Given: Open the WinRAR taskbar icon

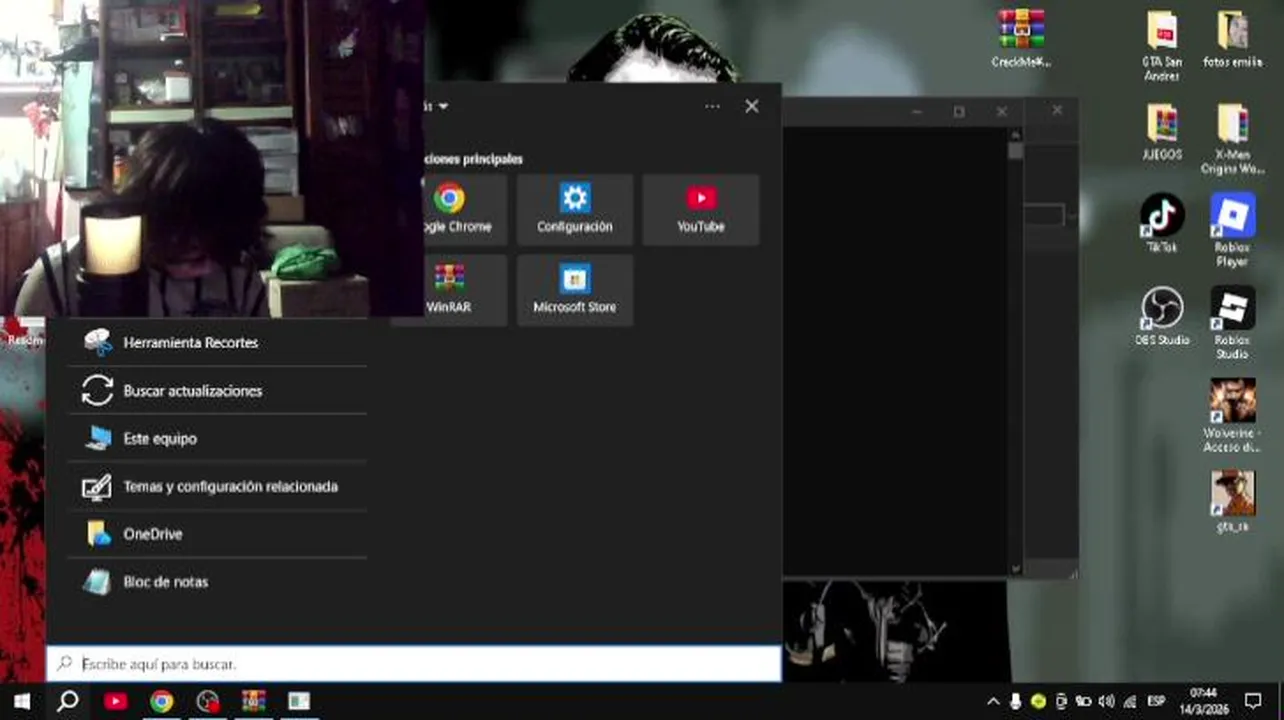Looking at the screenshot, I should 253,701.
